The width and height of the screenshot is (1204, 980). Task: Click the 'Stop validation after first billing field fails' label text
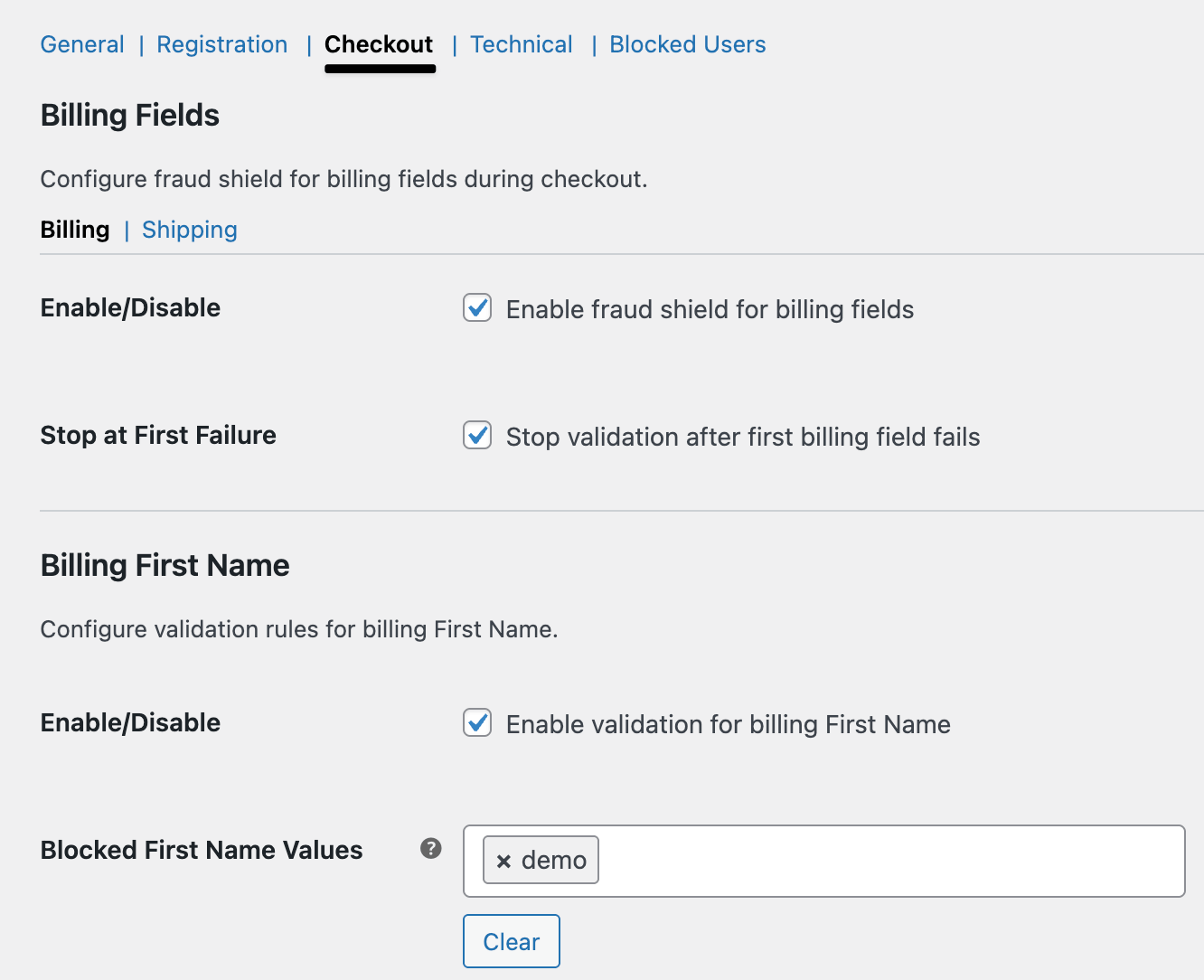point(742,437)
